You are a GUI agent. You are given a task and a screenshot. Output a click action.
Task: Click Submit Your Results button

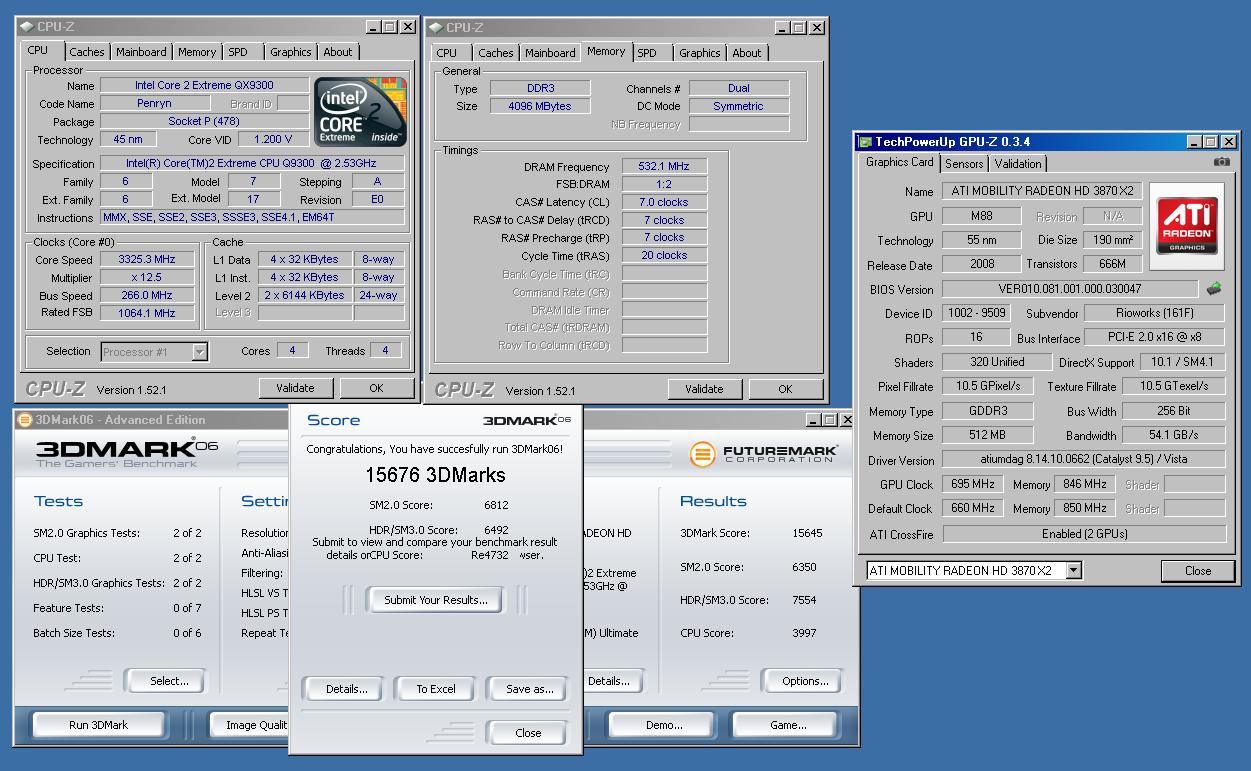click(x=436, y=600)
